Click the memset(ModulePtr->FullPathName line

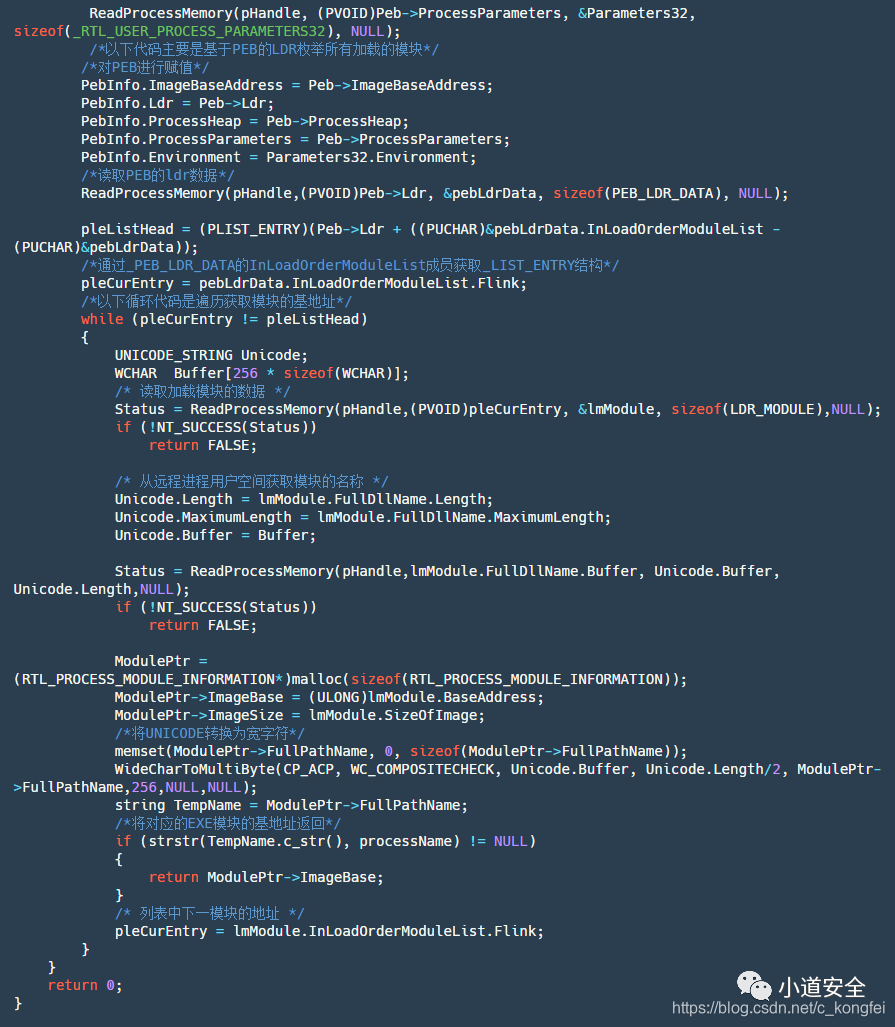click(x=401, y=752)
